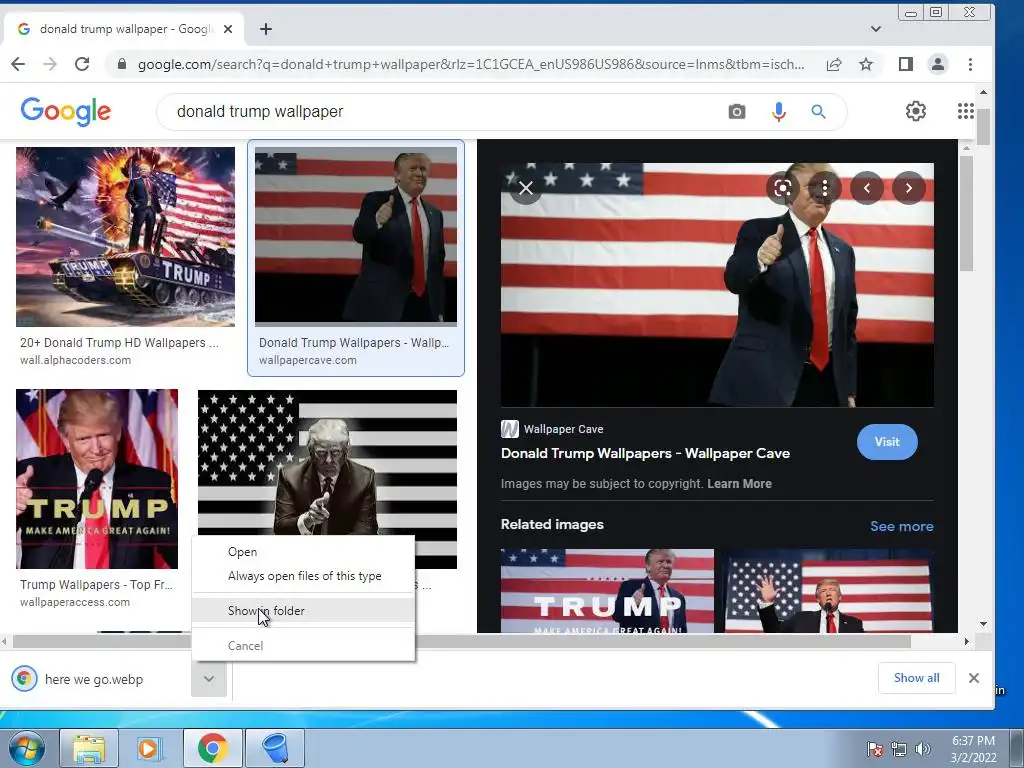This screenshot has width=1024, height=768.
Task: Open the Trump Wallpapers - Top Fr... thumbnail
Action: (x=97, y=479)
